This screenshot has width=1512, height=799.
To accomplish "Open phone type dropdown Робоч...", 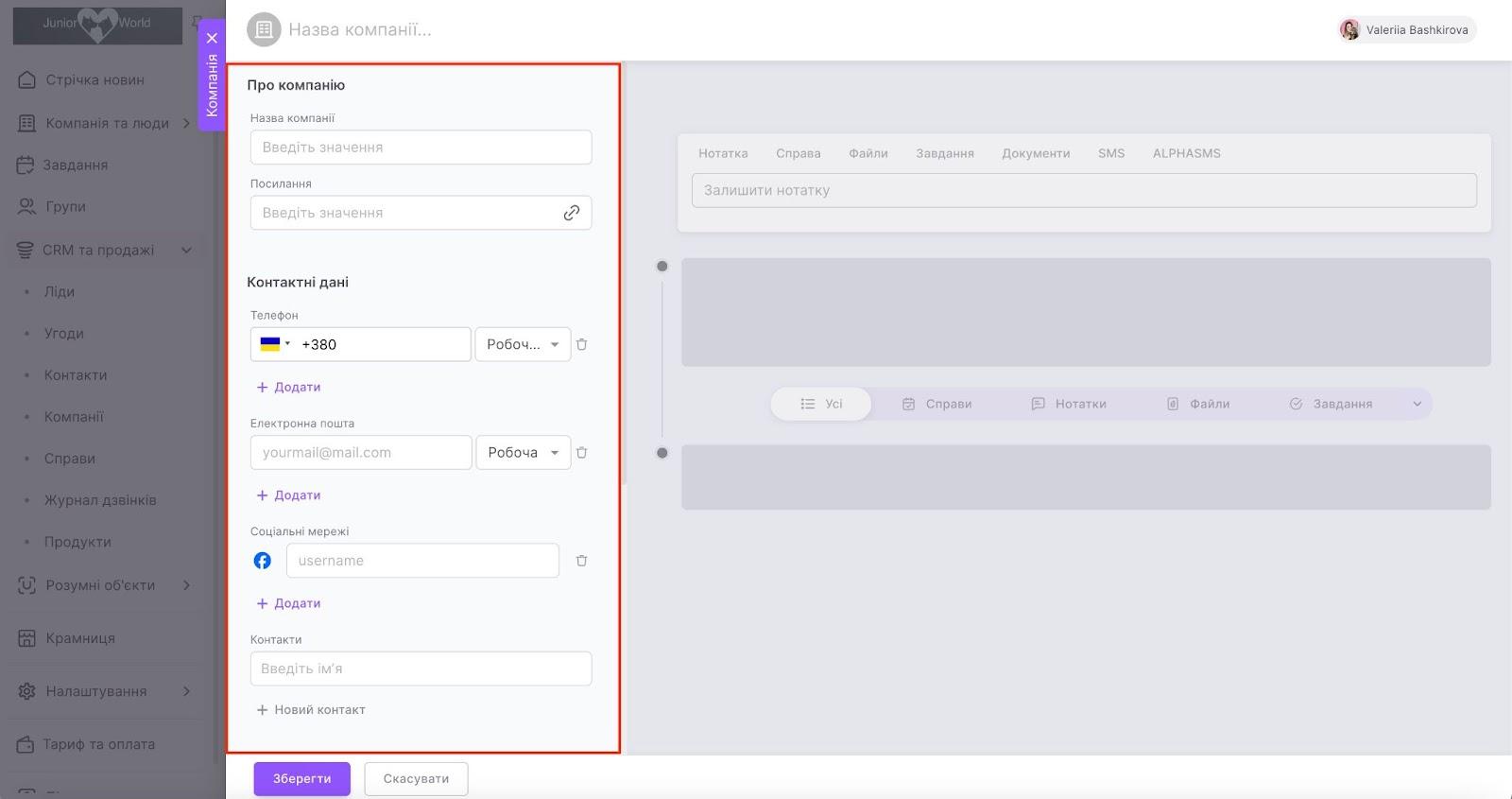I will (x=523, y=345).
